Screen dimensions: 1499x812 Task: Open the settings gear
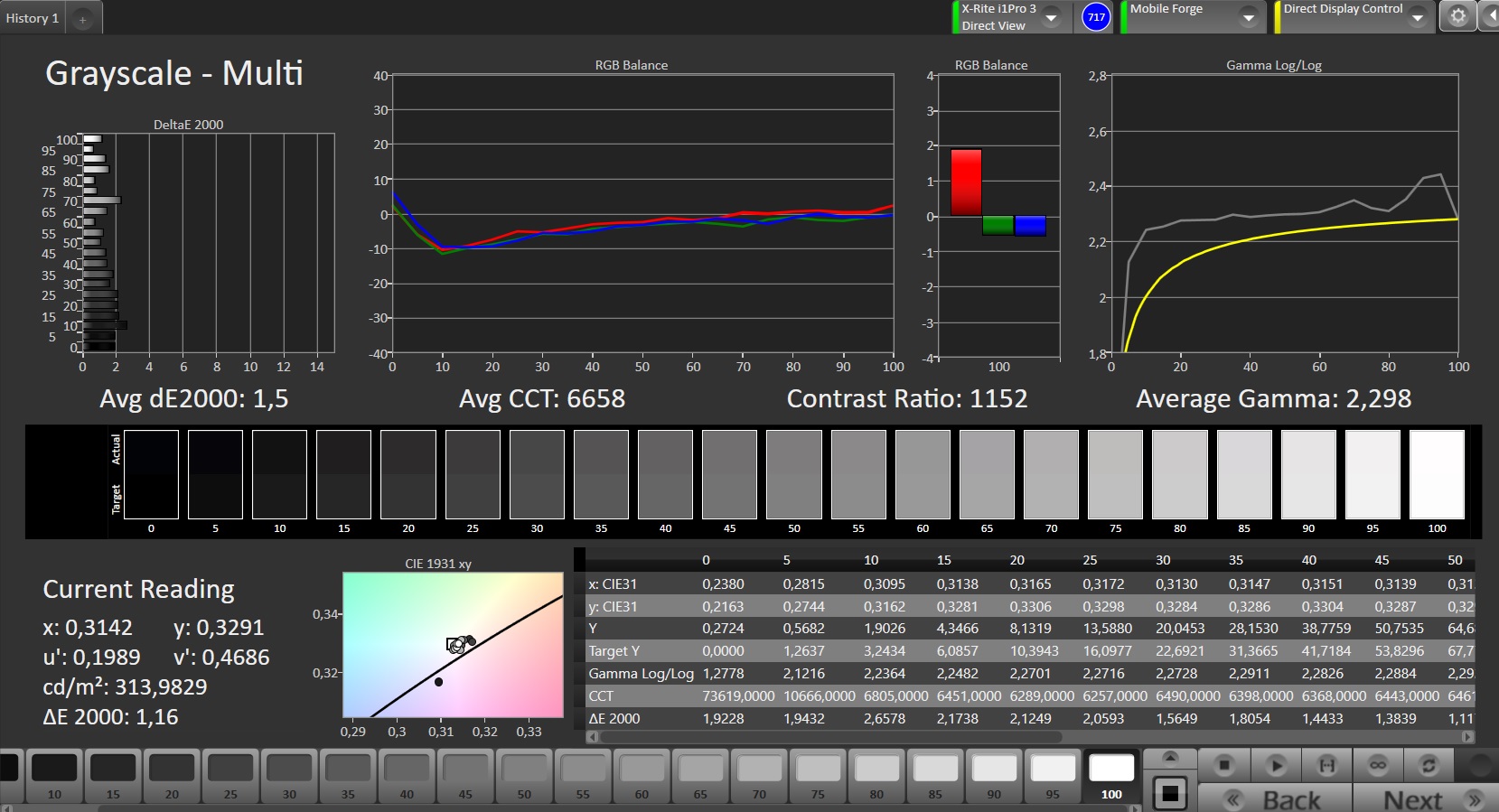(1457, 16)
